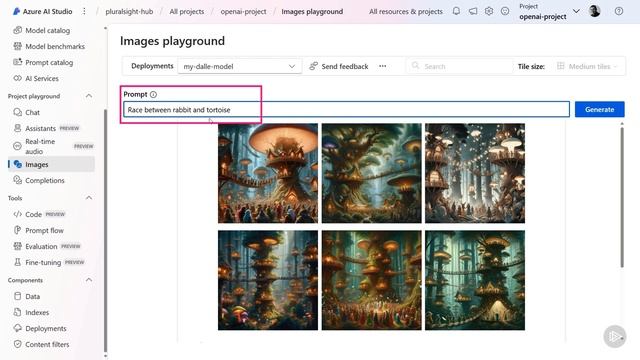Click the megaphone announcements icon
Image resolution: width=640 pixels, height=360 pixels.
(x=473, y=11)
